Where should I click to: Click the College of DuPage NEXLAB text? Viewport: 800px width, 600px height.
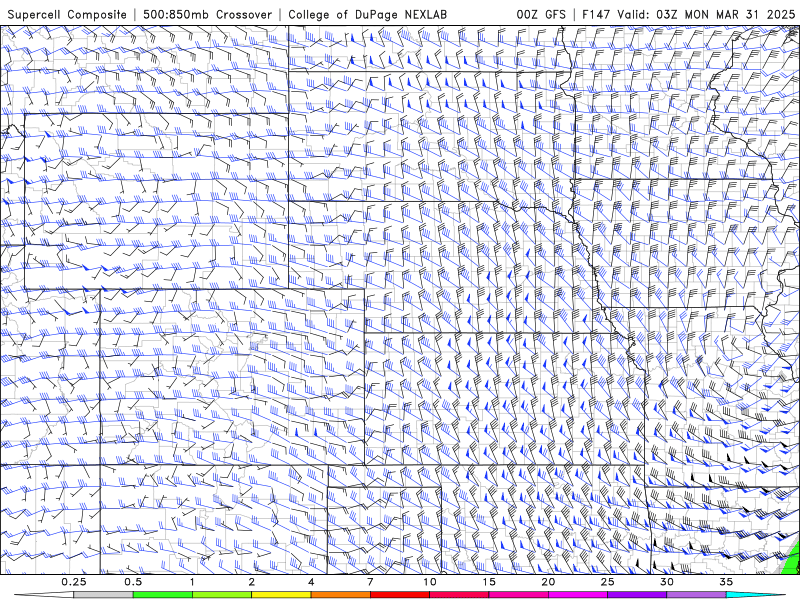pyautogui.click(x=367, y=14)
